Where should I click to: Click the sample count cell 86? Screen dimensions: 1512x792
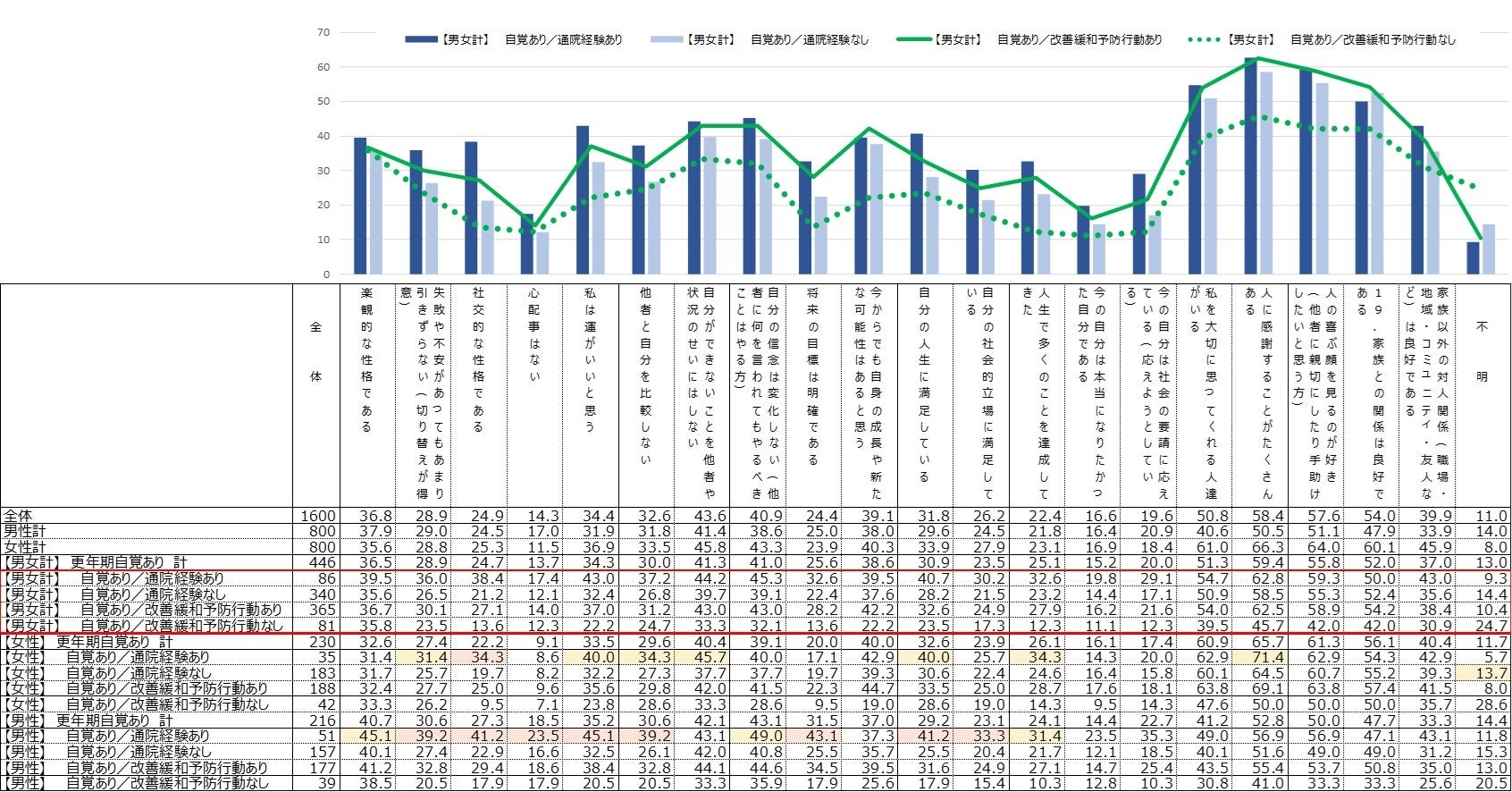327,578
